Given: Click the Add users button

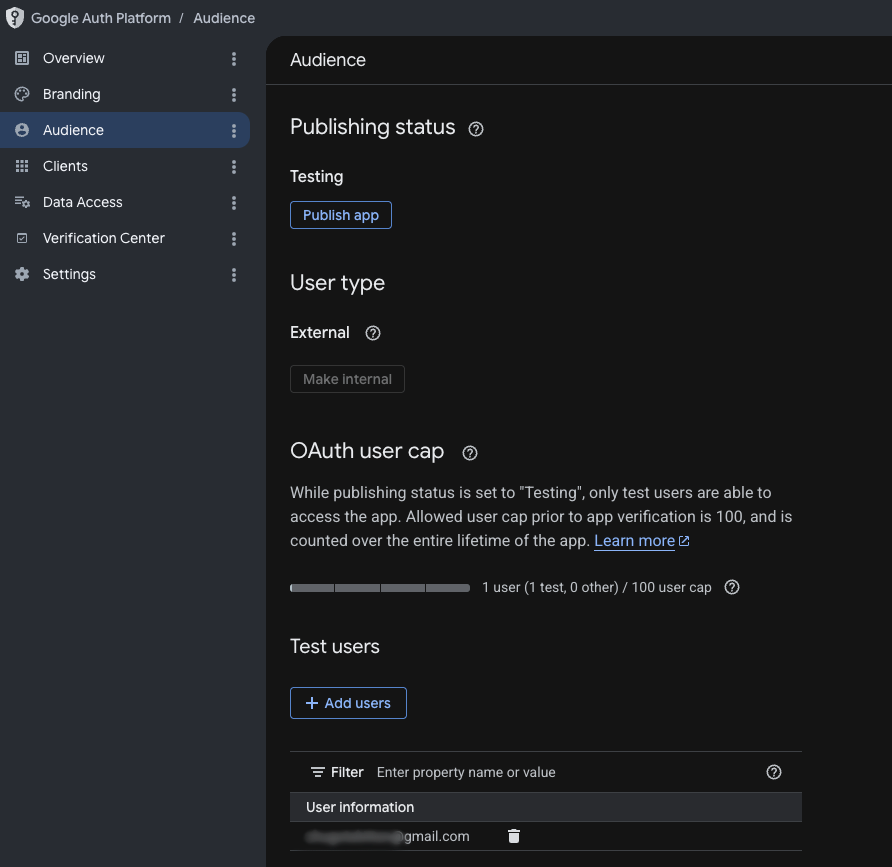Looking at the screenshot, I should pyautogui.click(x=348, y=703).
